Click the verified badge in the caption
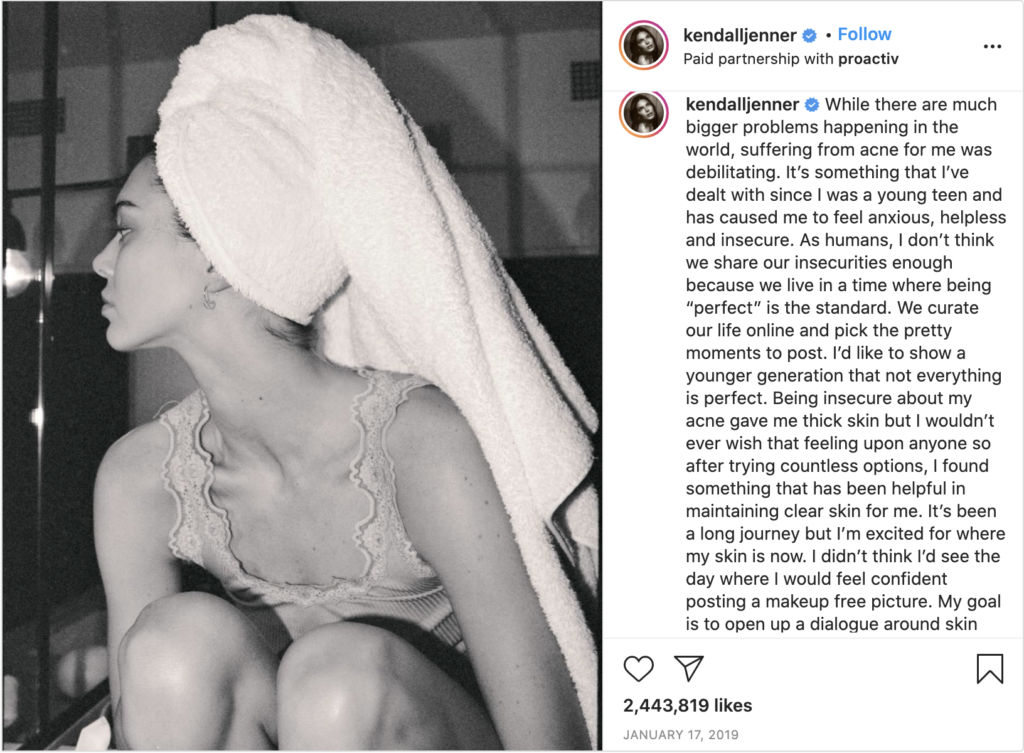The image size is (1024, 753). [812, 104]
